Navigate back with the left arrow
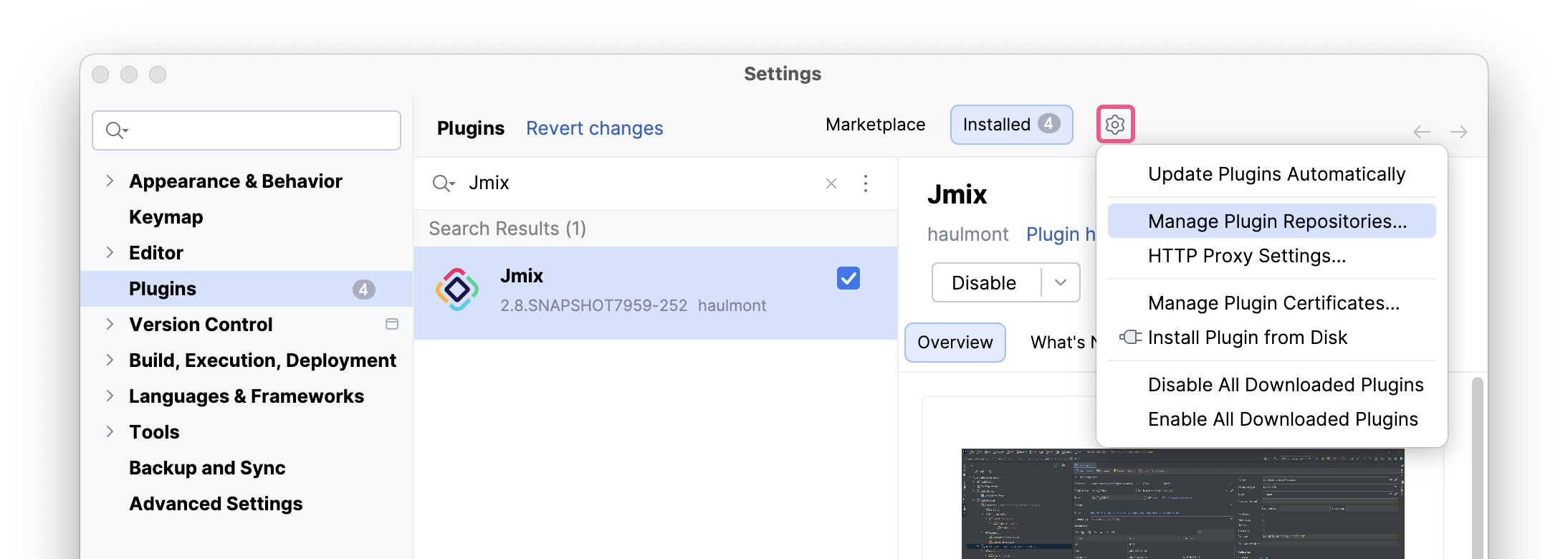 (x=1421, y=132)
